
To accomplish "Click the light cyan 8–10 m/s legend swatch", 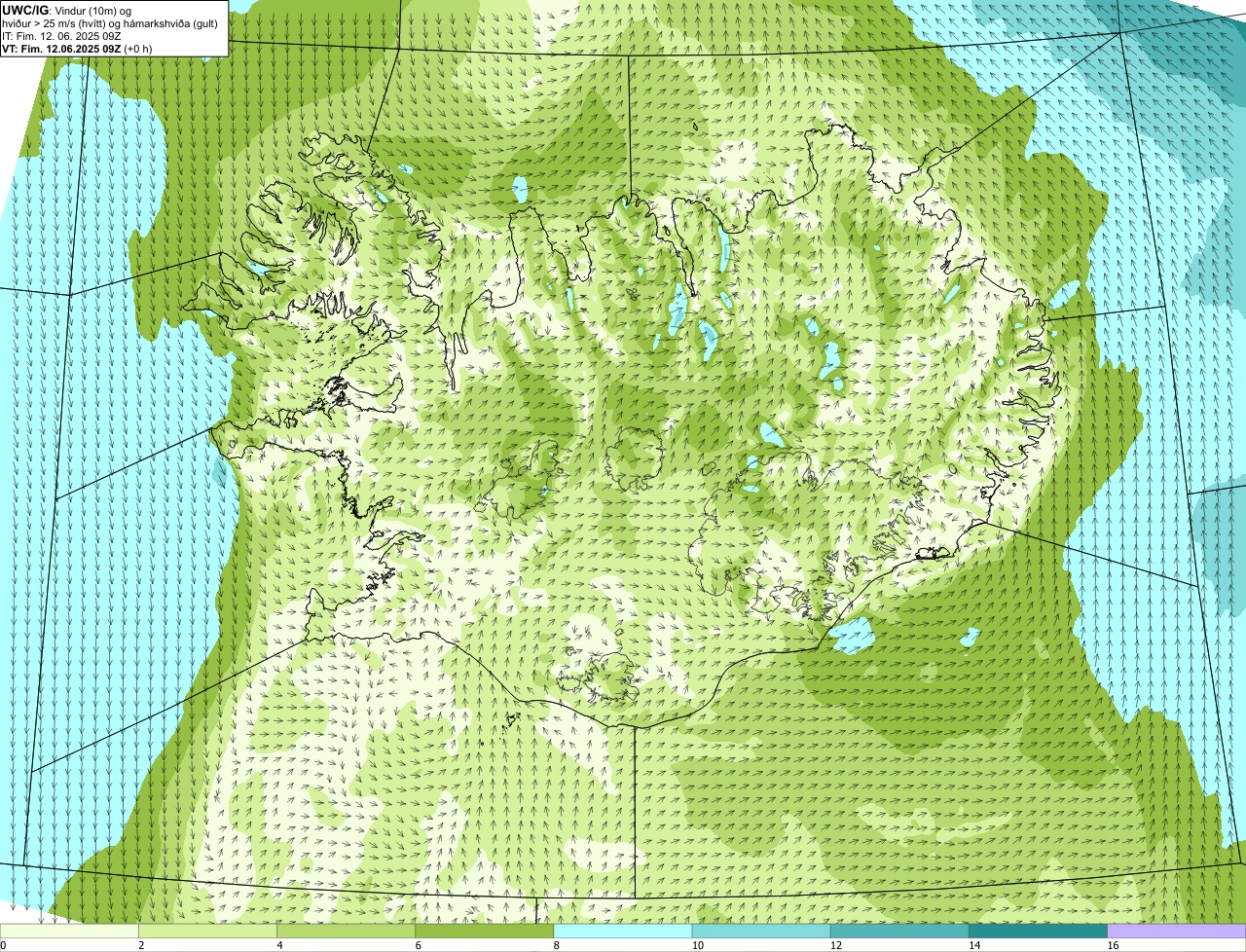I will (x=623, y=932).
